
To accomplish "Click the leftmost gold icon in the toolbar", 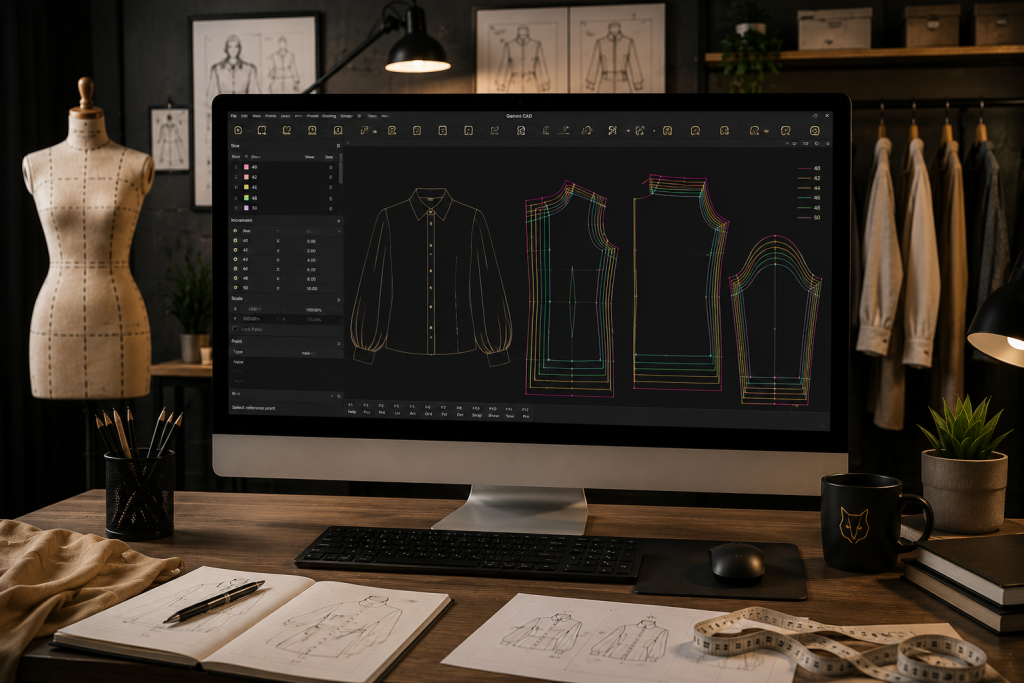I will coord(238,131).
